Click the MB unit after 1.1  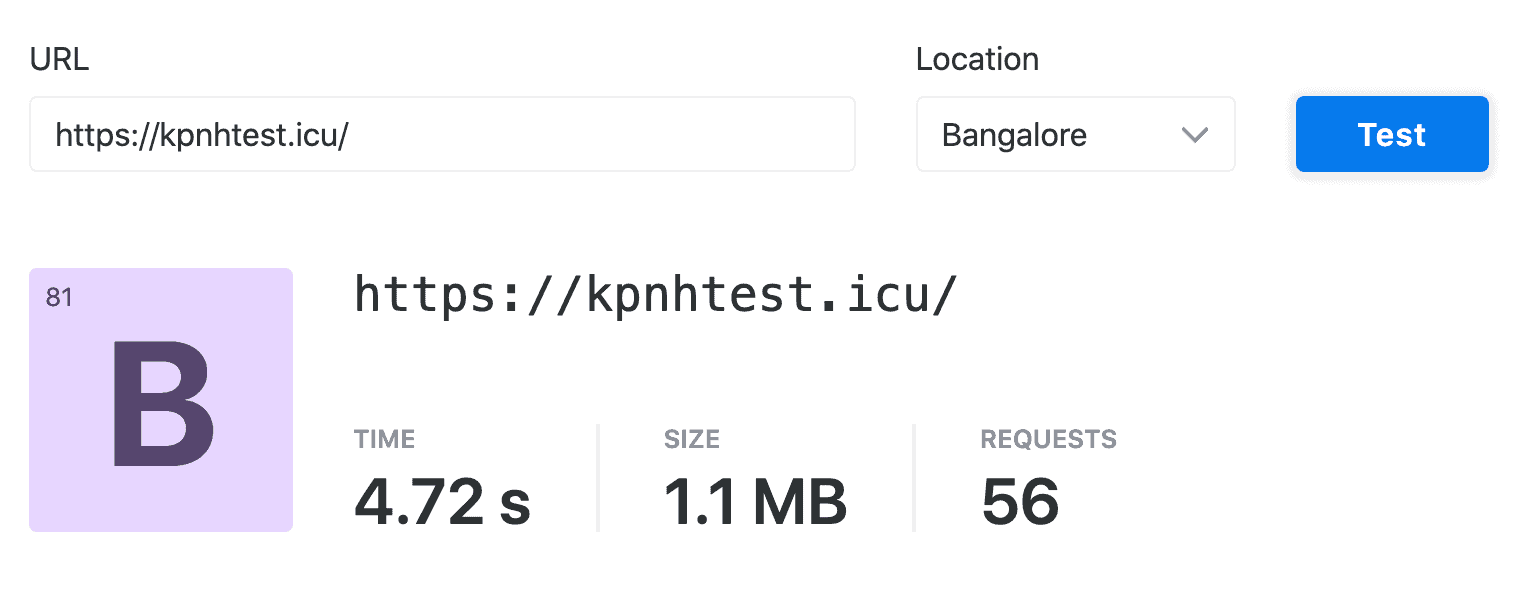tap(800, 502)
